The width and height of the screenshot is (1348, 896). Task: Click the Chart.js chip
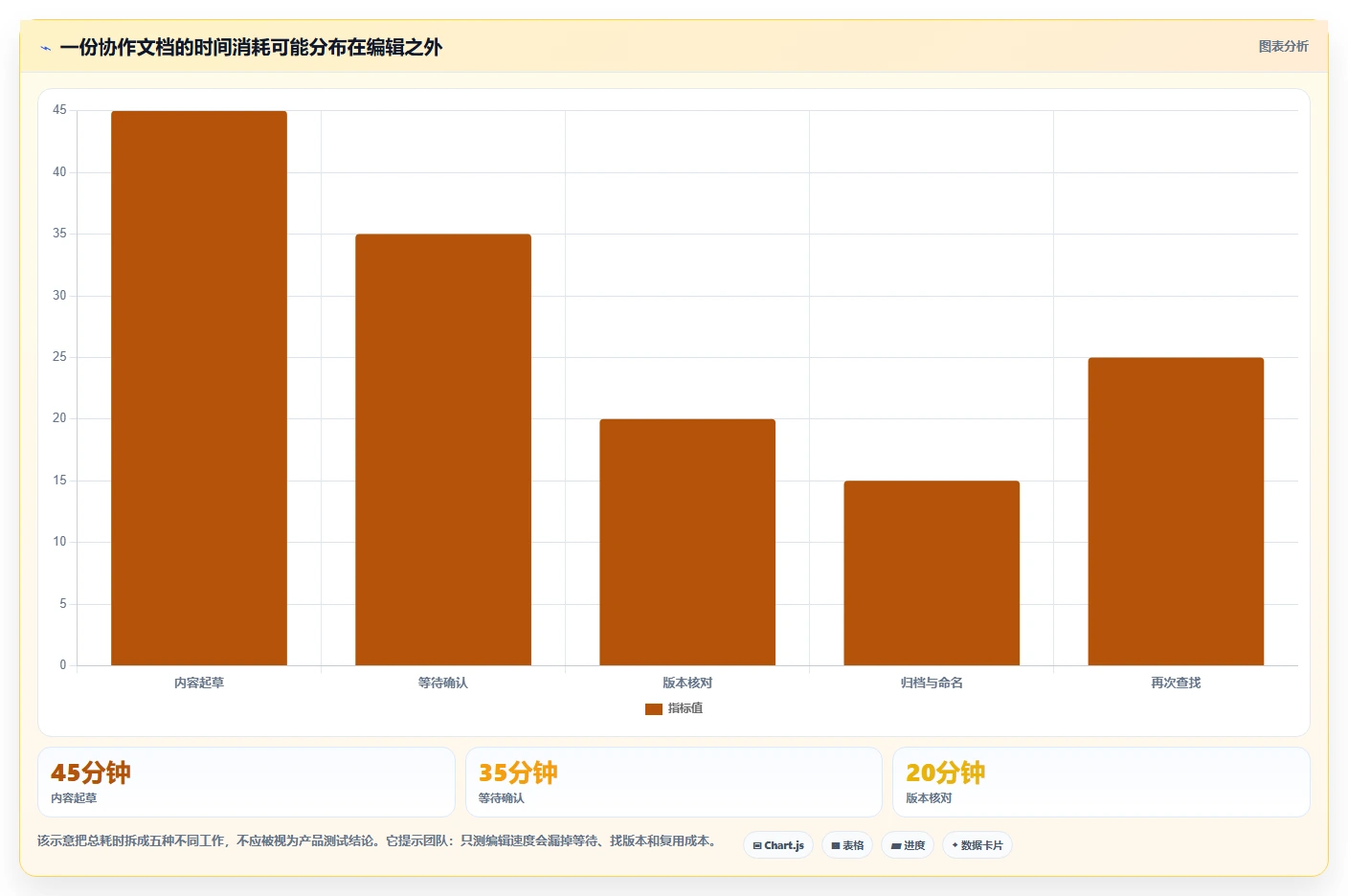(778, 845)
